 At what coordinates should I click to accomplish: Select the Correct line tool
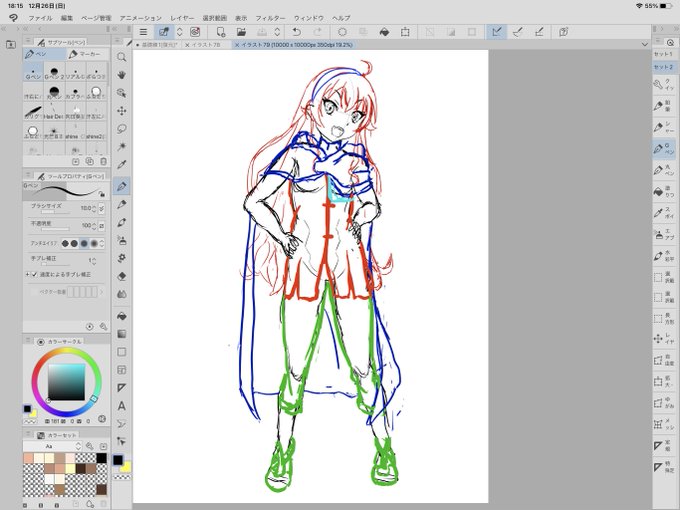coord(122,424)
